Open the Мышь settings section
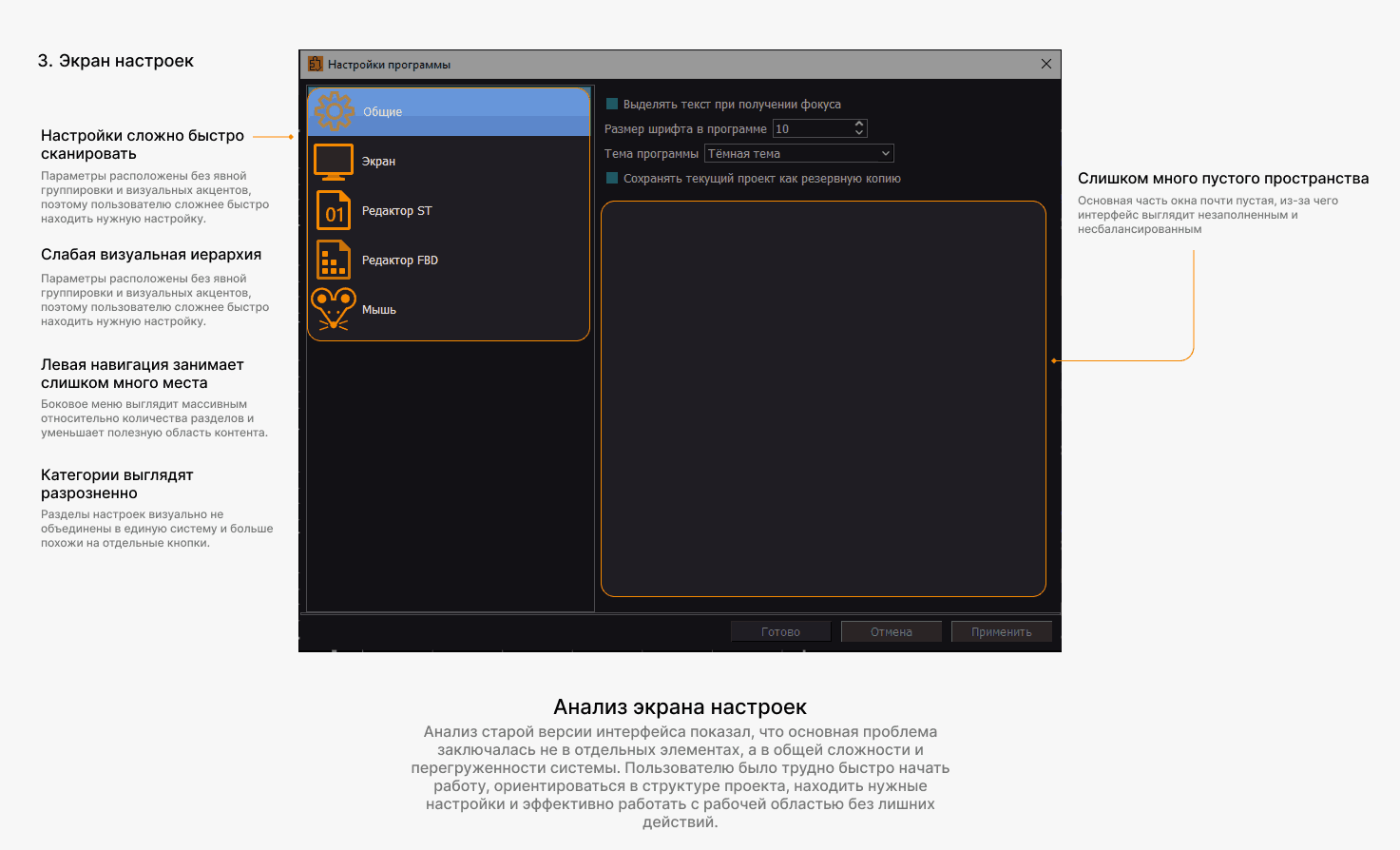 [x=449, y=309]
